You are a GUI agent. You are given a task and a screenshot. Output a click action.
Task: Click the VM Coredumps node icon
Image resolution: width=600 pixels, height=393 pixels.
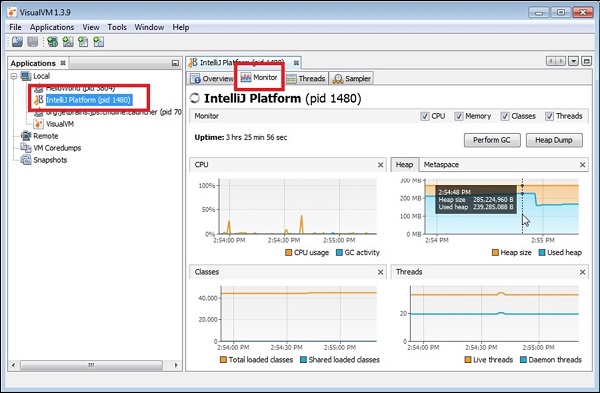pos(26,147)
